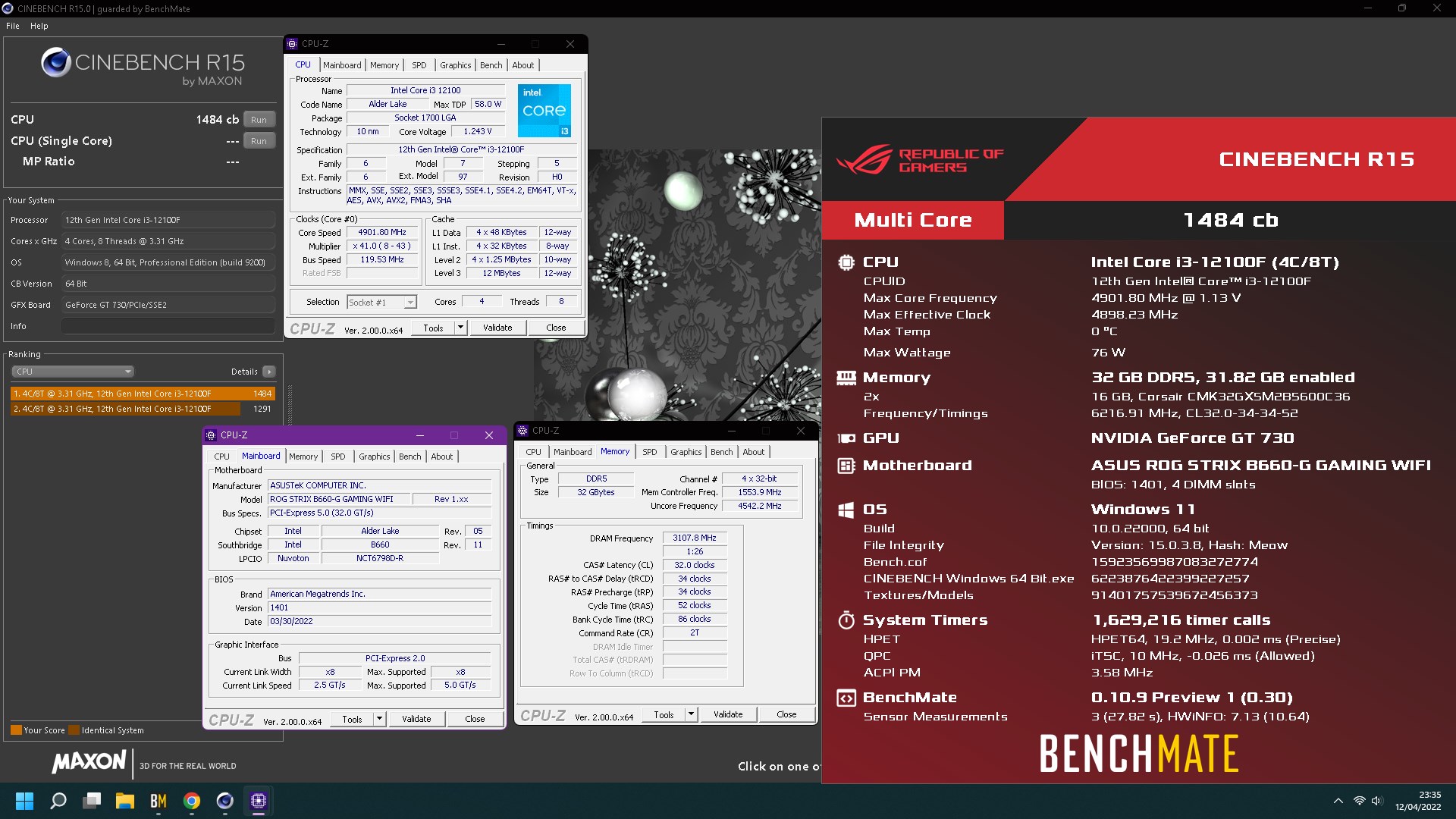Show hidden system tray icons
1456x819 pixels.
tap(1338, 801)
